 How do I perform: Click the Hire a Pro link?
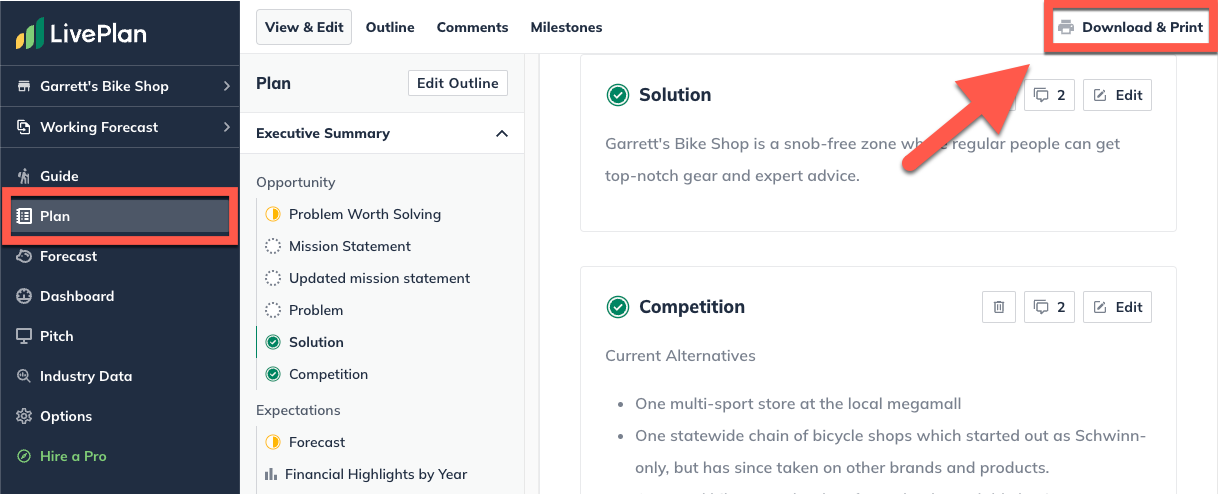pos(72,456)
